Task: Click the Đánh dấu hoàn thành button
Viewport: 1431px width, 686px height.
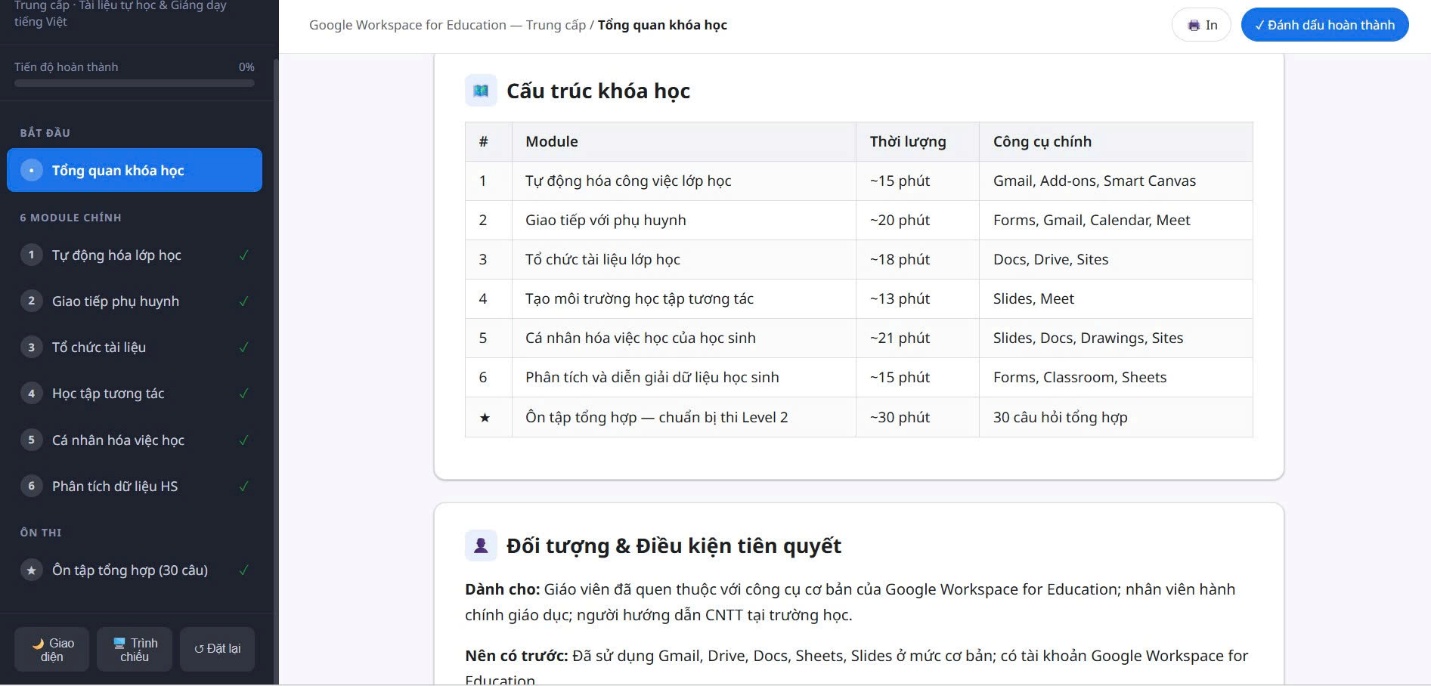Action: coord(1324,25)
